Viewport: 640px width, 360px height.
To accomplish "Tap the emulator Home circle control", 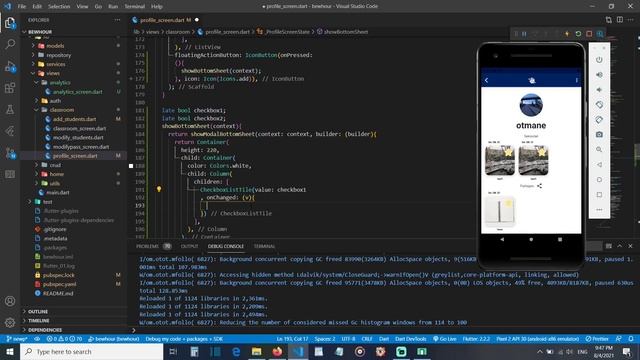I will 599,180.
